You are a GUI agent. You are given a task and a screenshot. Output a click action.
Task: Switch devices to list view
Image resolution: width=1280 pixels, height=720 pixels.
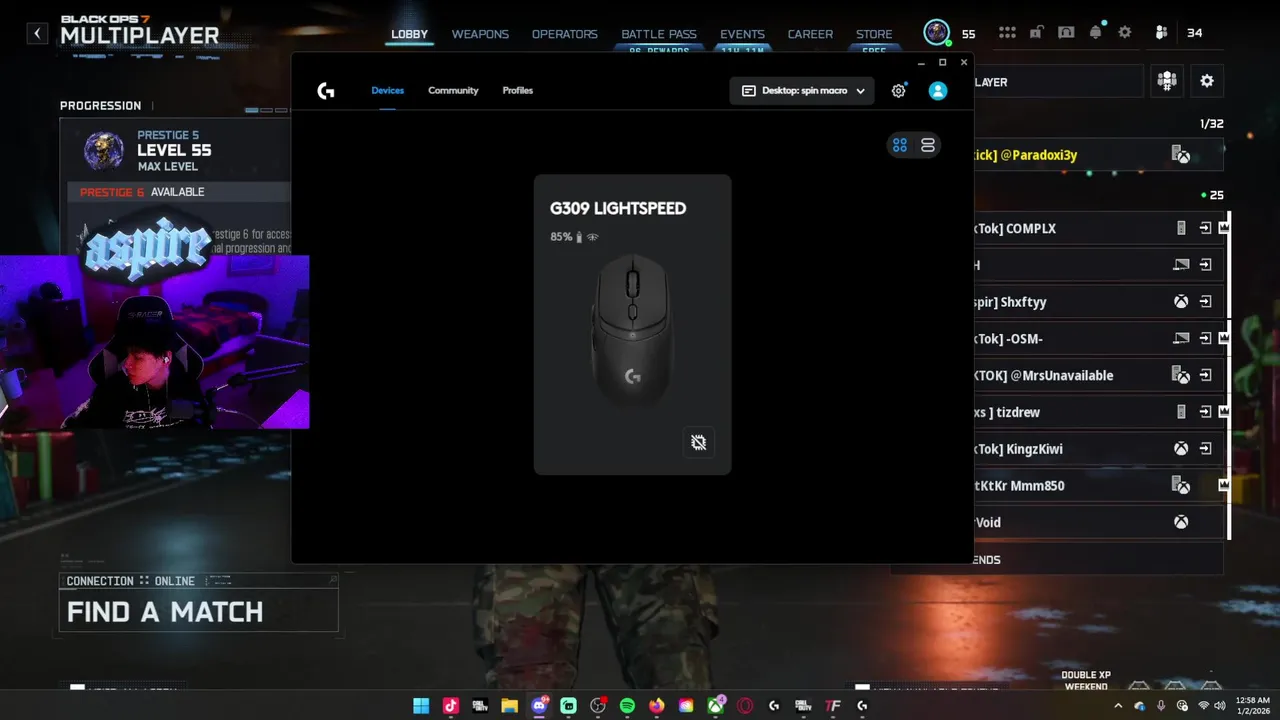(x=928, y=145)
